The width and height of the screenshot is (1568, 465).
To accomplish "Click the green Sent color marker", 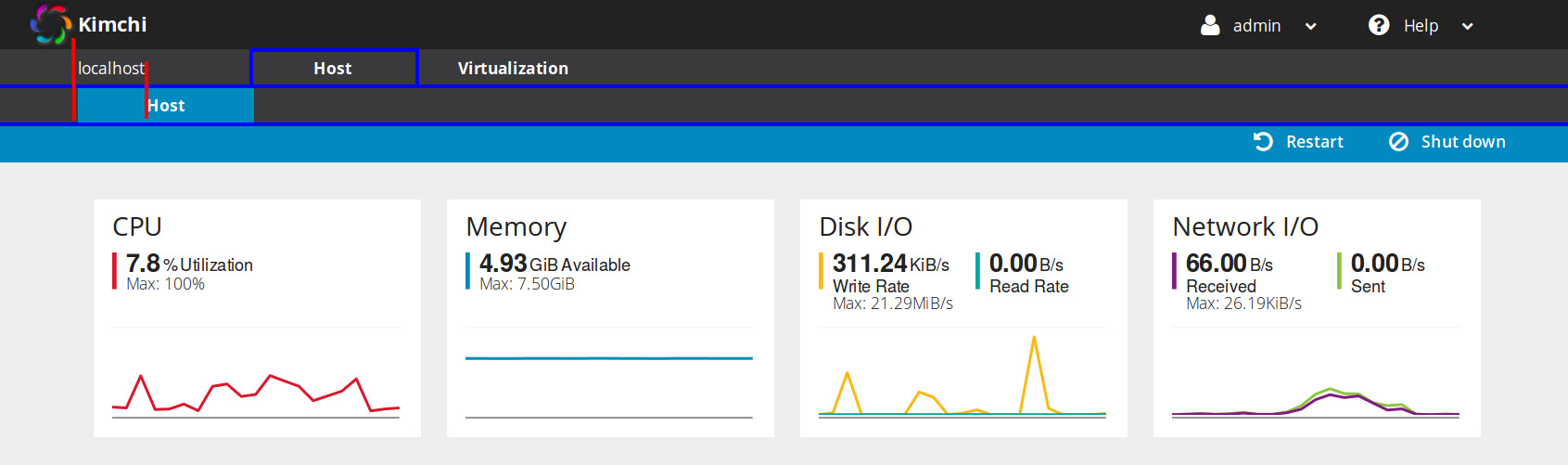I will coord(1339,271).
